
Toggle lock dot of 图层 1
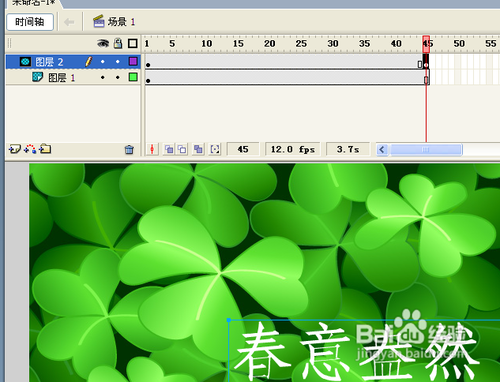click(118, 77)
